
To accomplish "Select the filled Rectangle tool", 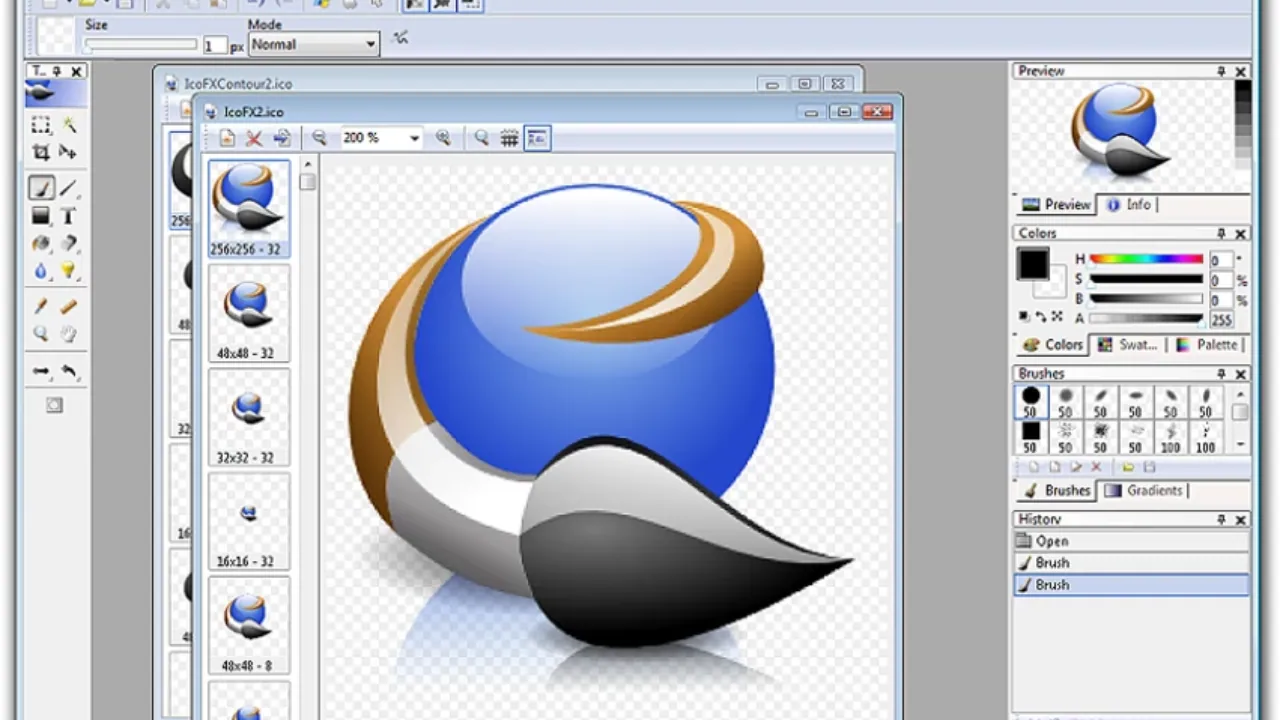I will tap(41, 216).
